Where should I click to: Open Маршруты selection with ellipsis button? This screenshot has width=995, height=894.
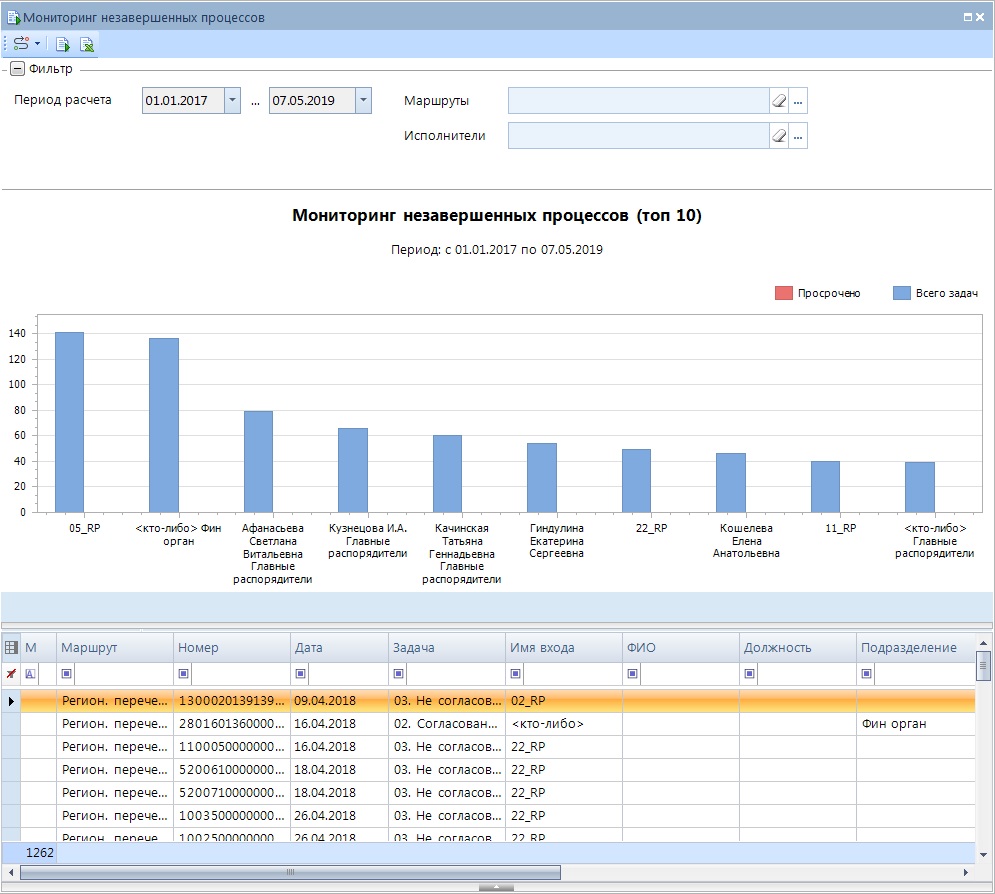point(798,101)
